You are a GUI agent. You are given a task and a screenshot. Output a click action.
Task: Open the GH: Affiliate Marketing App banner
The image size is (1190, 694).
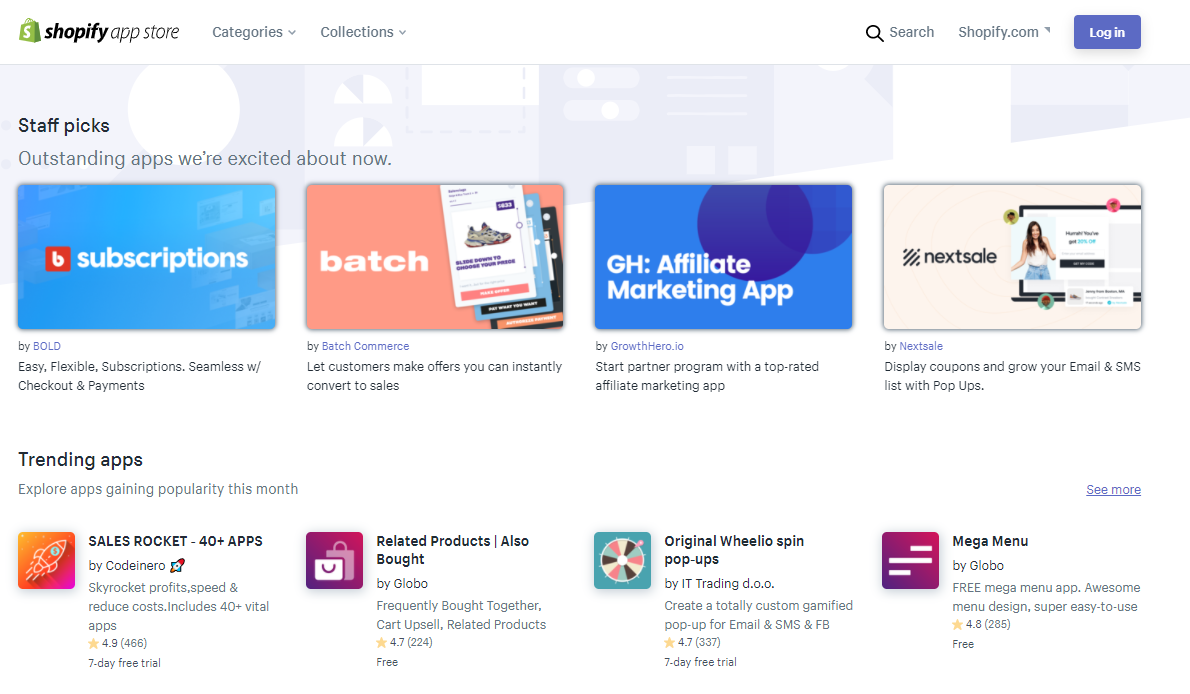(723, 257)
